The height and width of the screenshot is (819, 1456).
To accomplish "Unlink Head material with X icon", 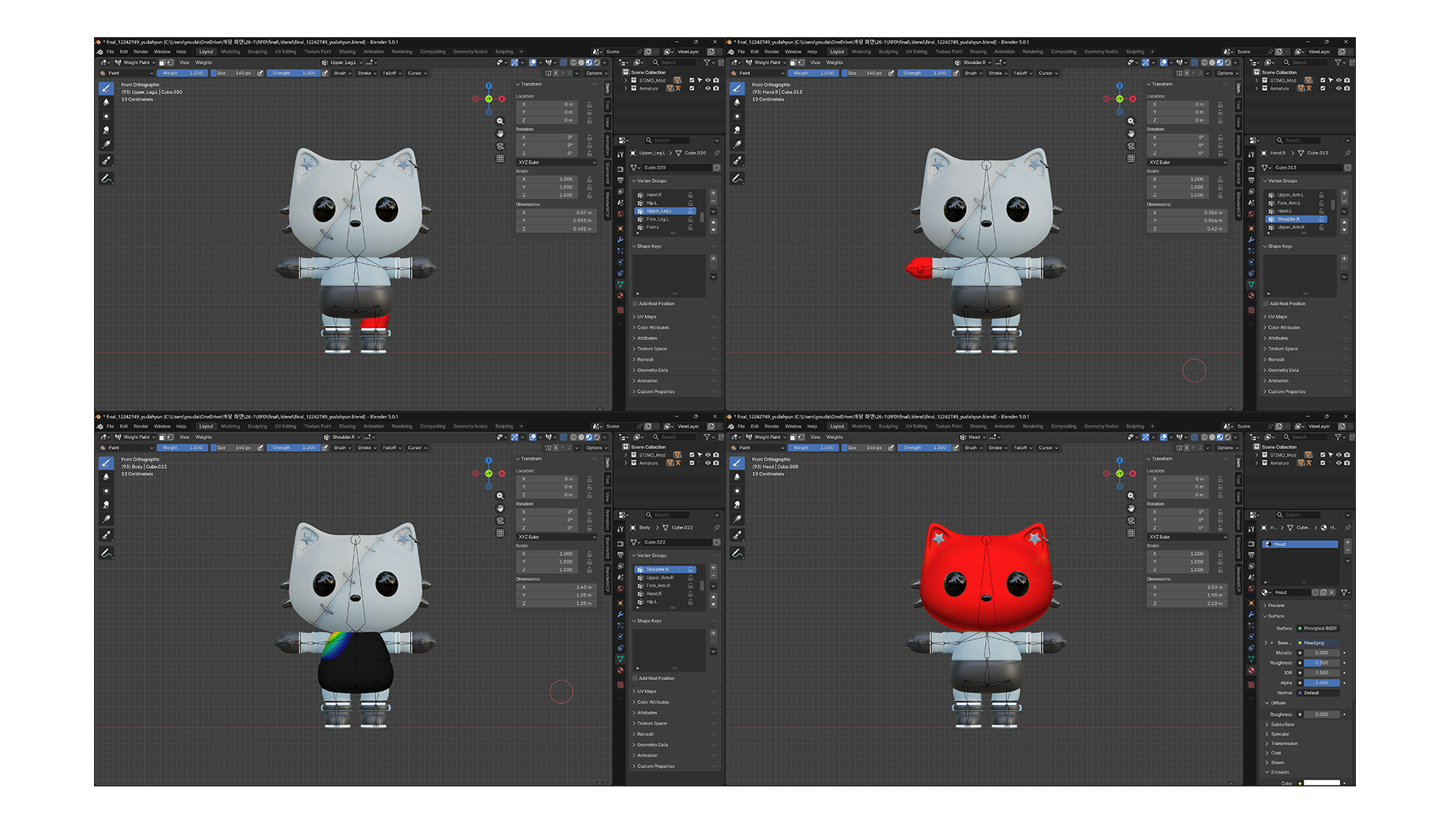I will click(1332, 592).
